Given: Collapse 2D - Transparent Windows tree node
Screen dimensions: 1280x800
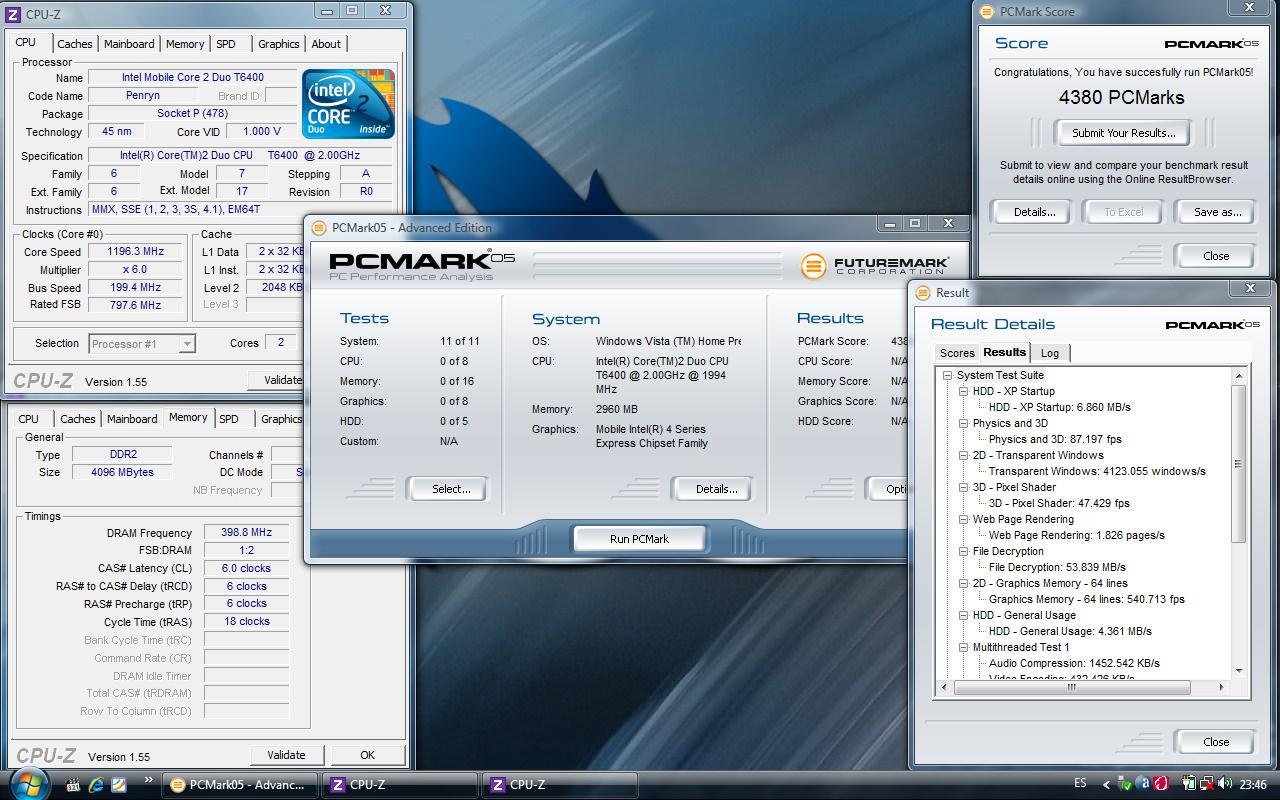Looking at the screenshot, I should 963,455.
